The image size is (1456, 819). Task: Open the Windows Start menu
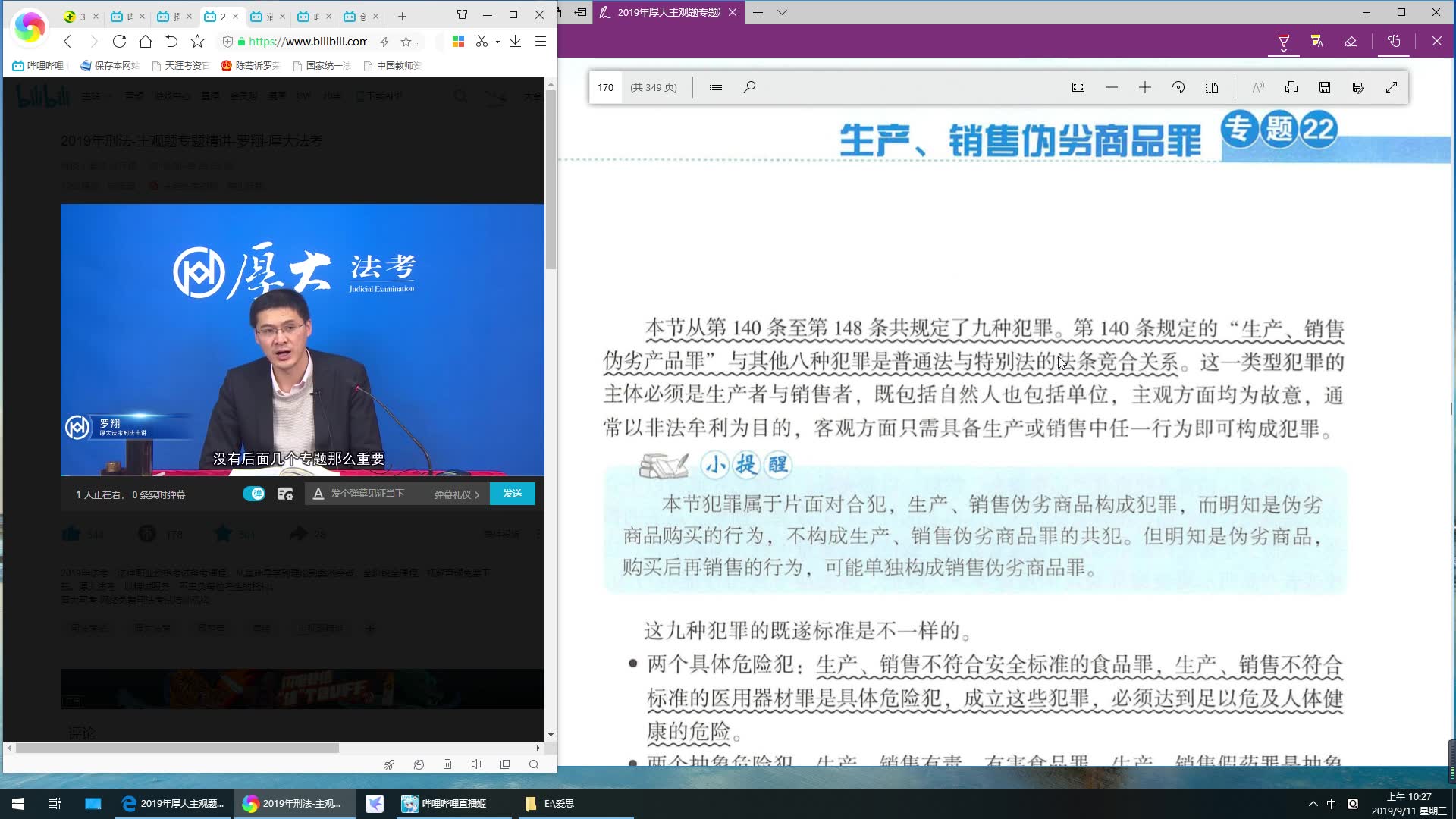tap(18, 803)
